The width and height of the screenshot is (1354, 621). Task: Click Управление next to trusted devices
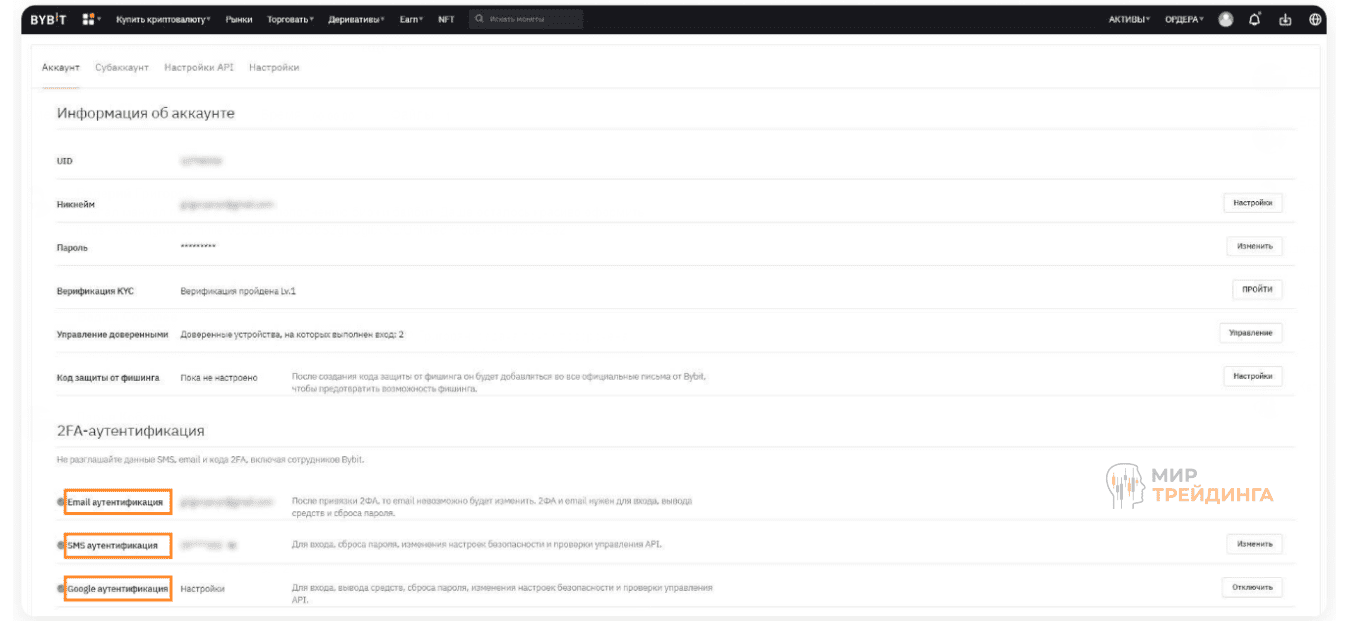[x=1251, y=332]
